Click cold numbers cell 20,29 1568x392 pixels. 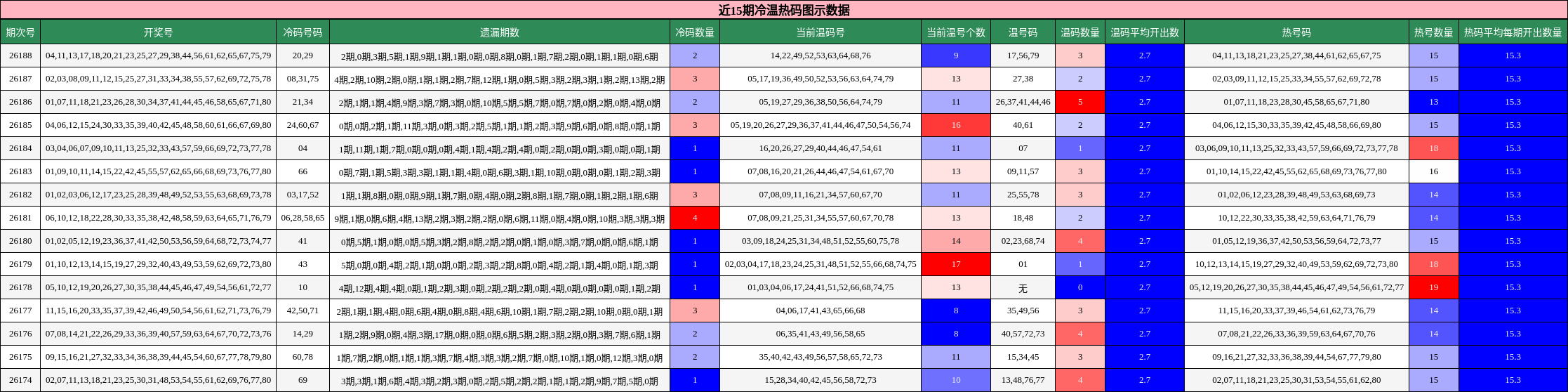pyautogui.click(x=303, y=55)
